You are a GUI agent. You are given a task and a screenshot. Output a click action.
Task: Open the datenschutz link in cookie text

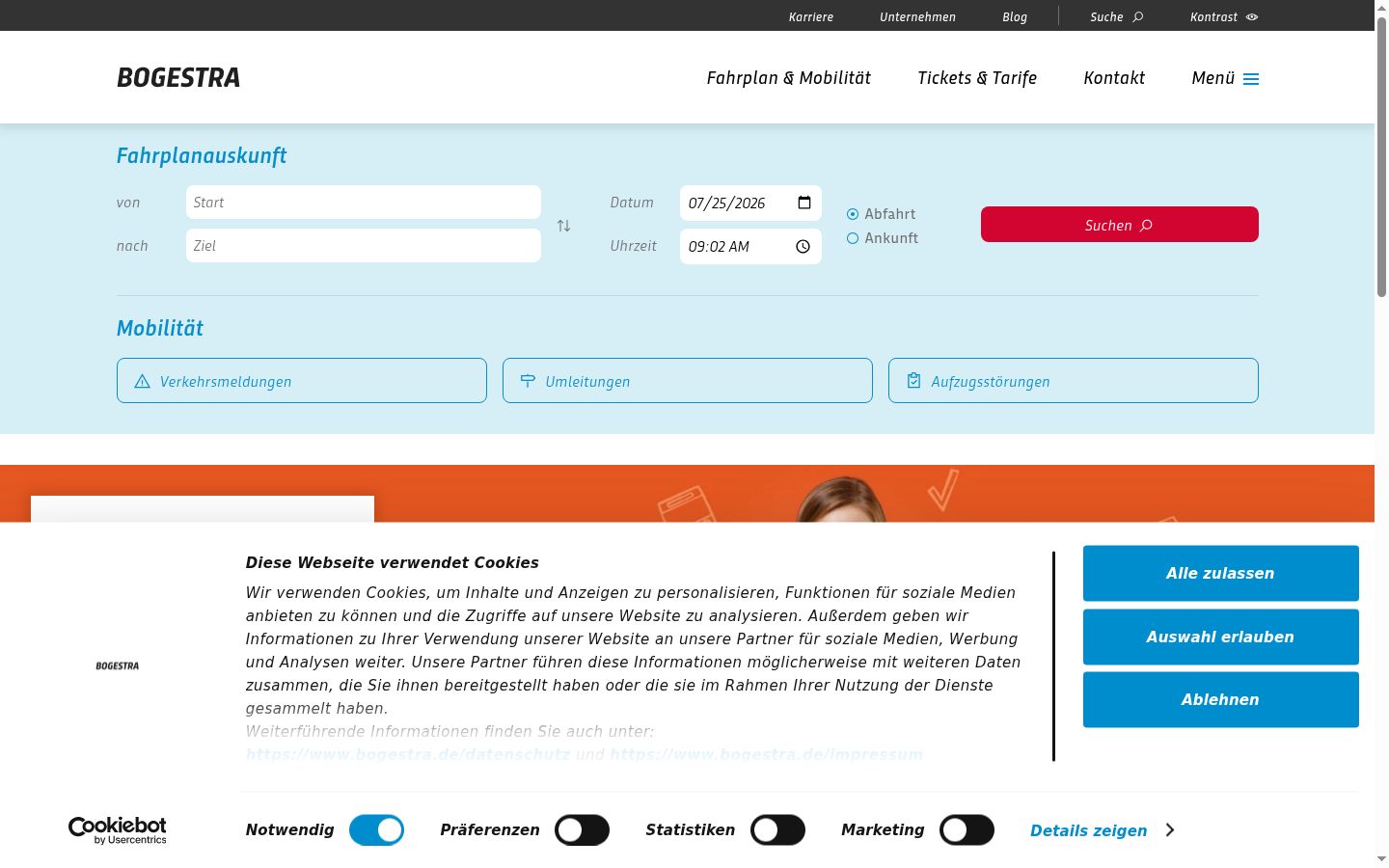408,754
